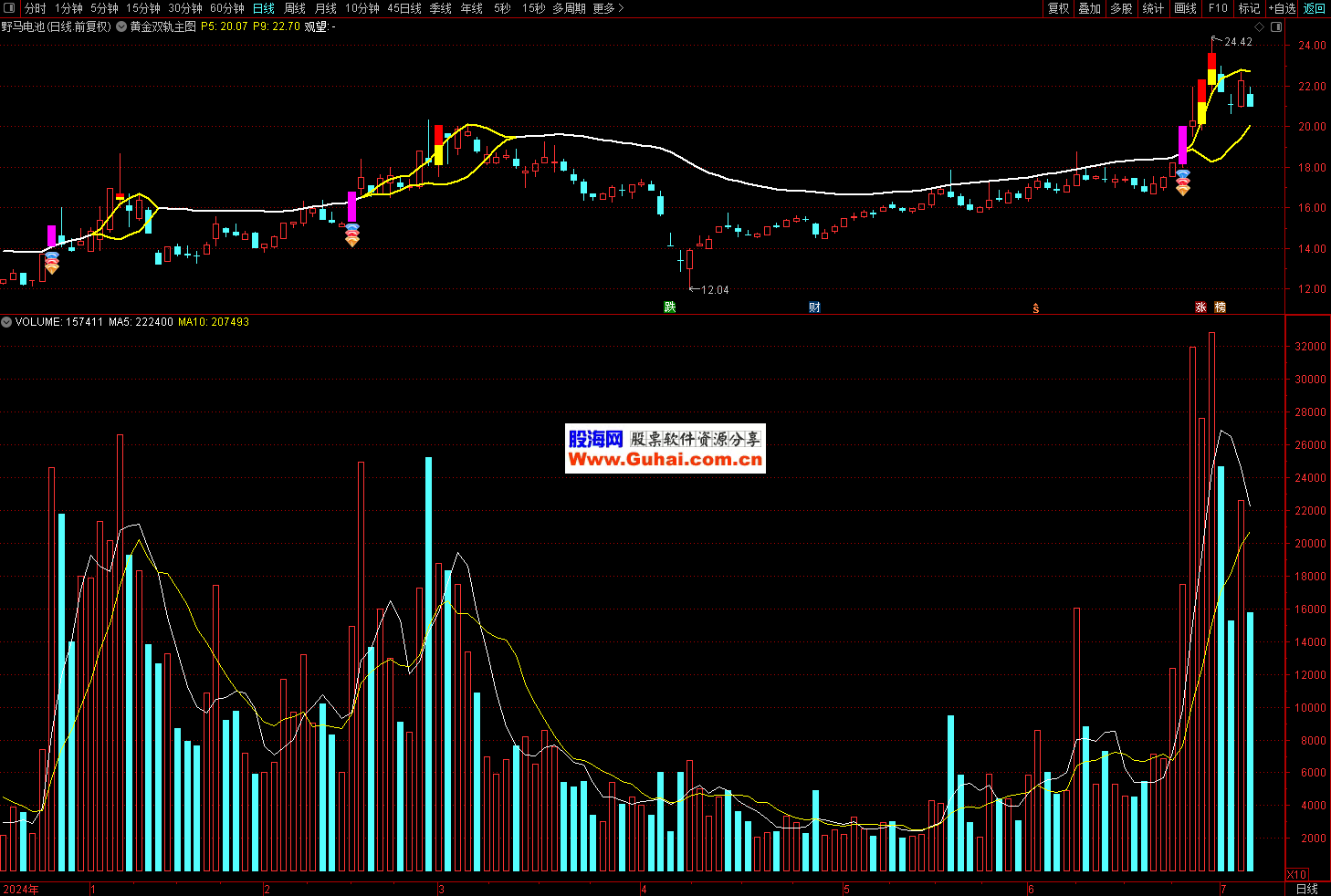The height and width of the screenshot is (896, 1331).
Task: Click the MA10: 207493 volume value
Action: pyautogui.click(x=214, y=322)
